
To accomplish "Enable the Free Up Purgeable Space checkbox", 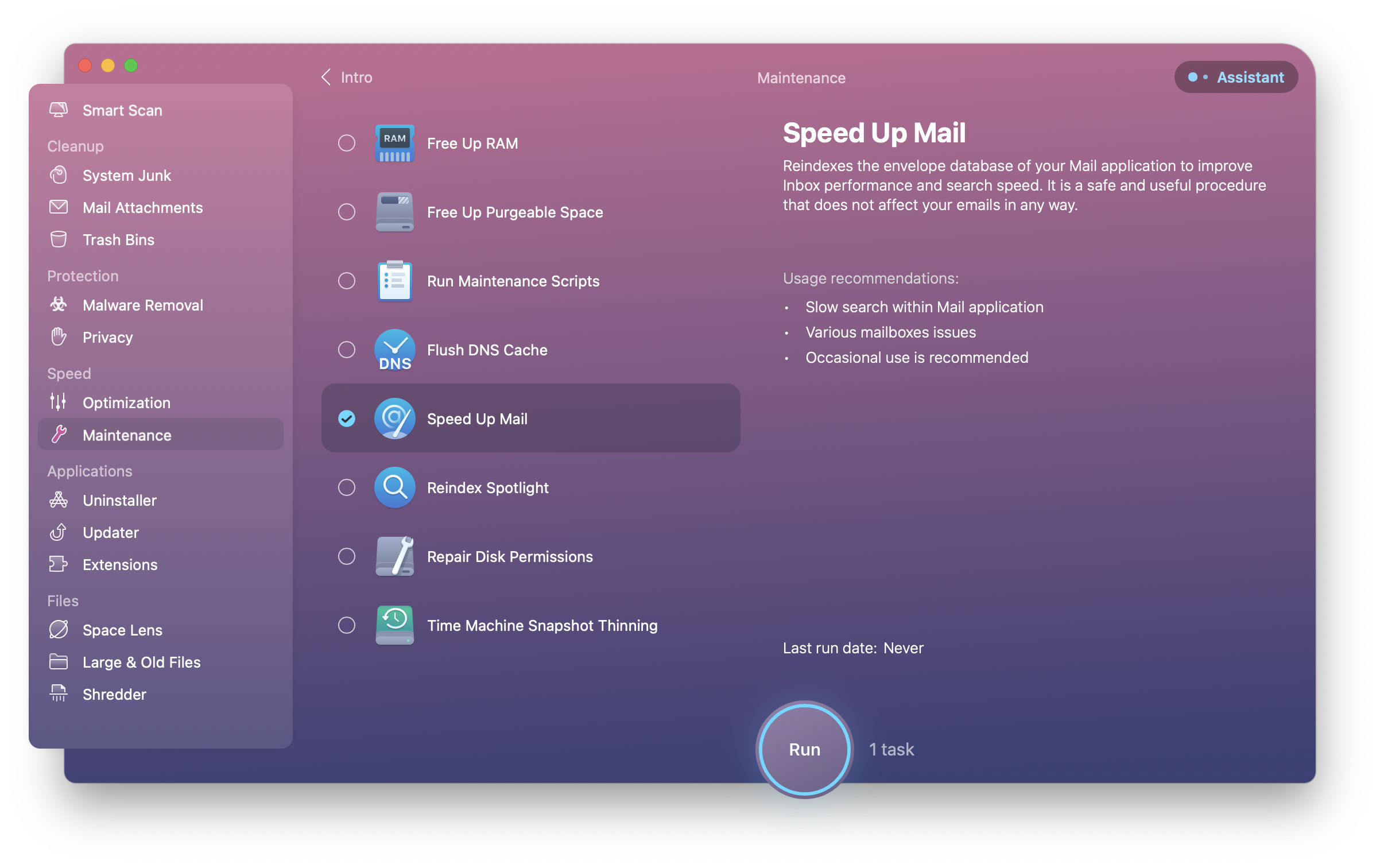I will pyautogui.click(x=347, y=212).
